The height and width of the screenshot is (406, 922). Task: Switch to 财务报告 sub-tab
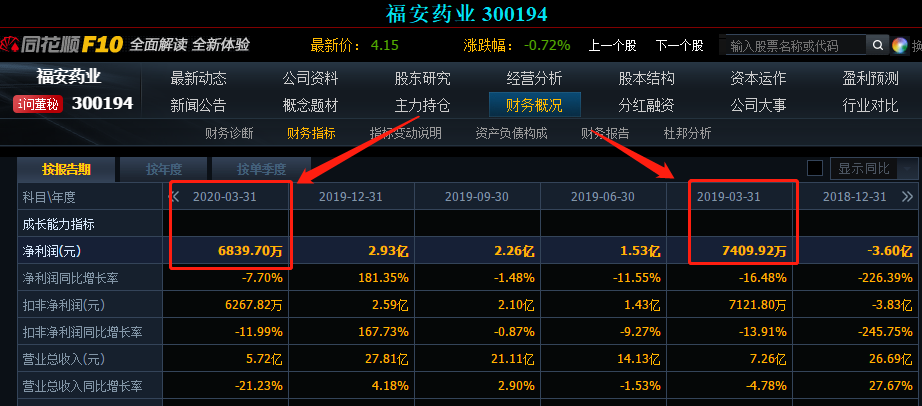605,133
